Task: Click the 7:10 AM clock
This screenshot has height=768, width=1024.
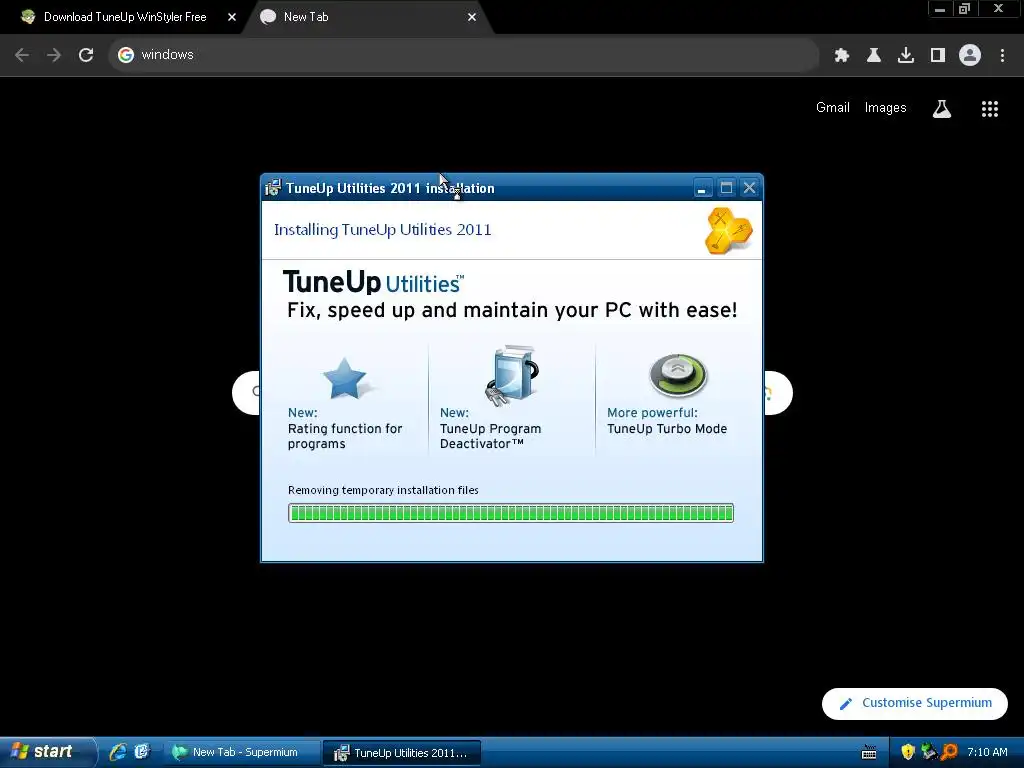Action: click(x=987, y=752)
